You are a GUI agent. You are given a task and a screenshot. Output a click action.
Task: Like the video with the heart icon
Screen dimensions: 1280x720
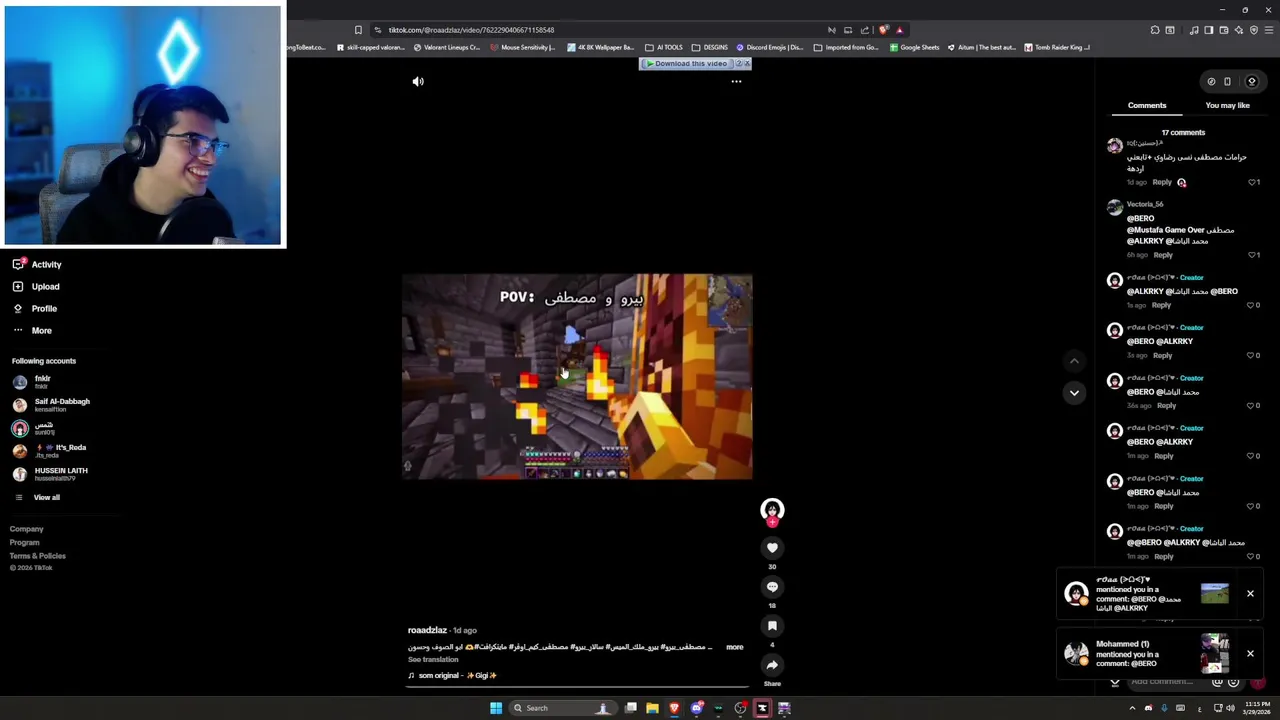(x=772, y=548)
